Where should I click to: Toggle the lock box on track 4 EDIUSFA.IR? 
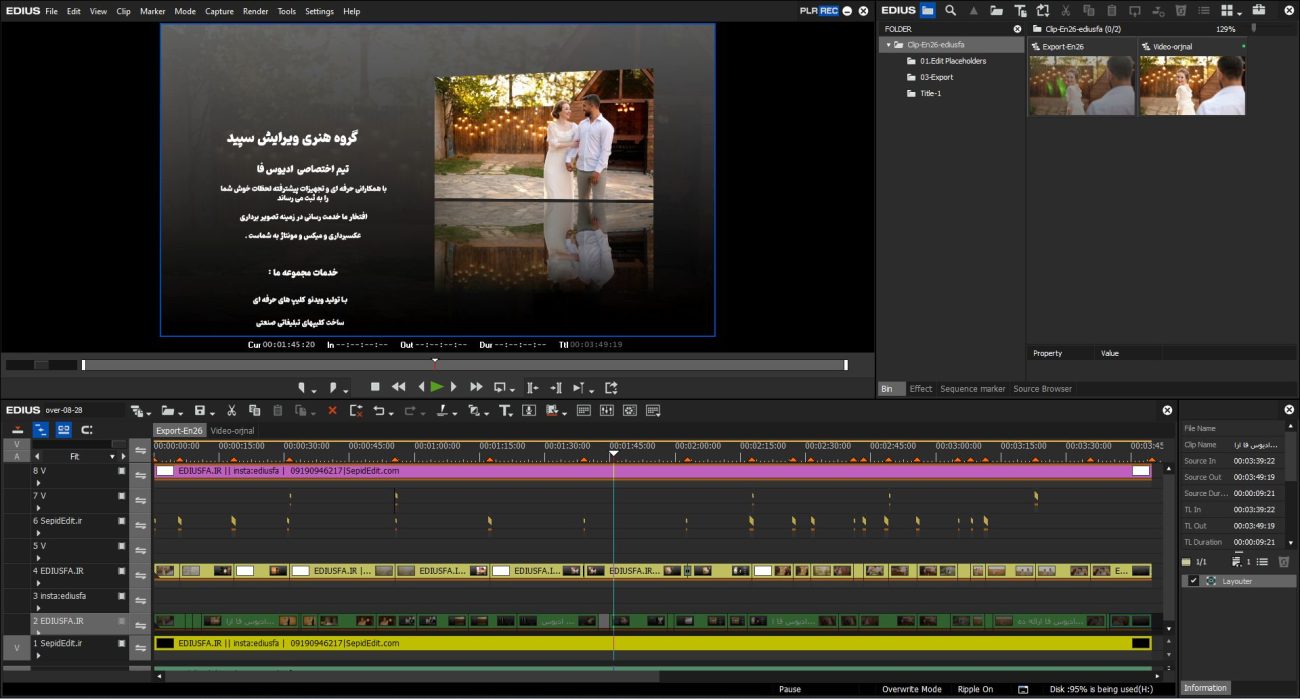pyautogui.click(x=122, y=570)
